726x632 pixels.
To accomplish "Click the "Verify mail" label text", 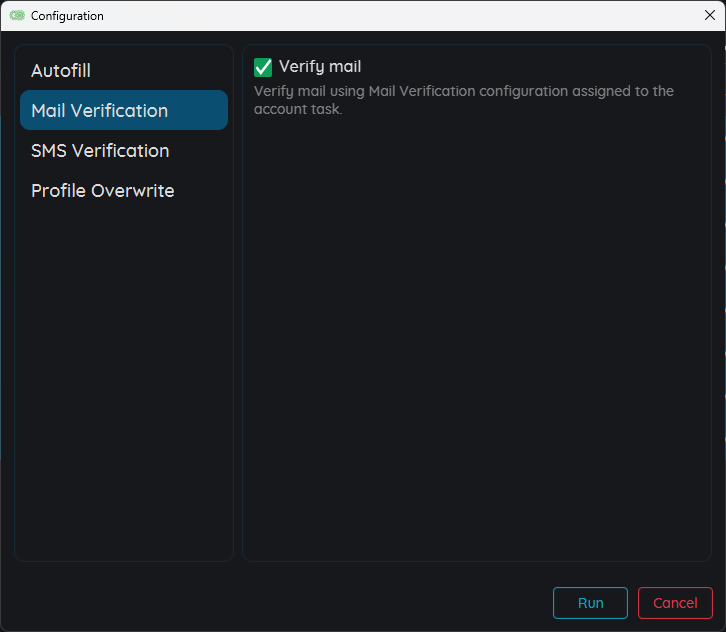I will [320, 67].
